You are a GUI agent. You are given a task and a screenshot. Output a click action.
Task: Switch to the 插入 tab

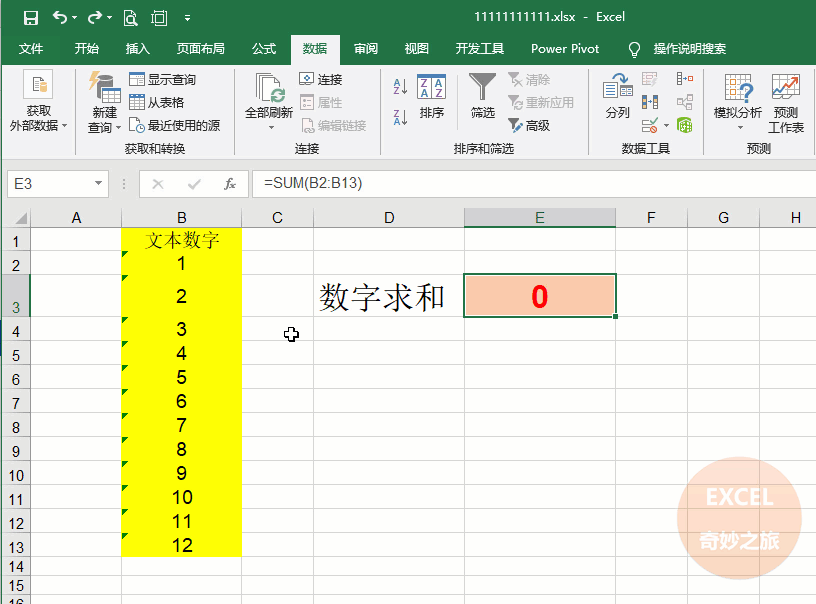tap(137, 49)
